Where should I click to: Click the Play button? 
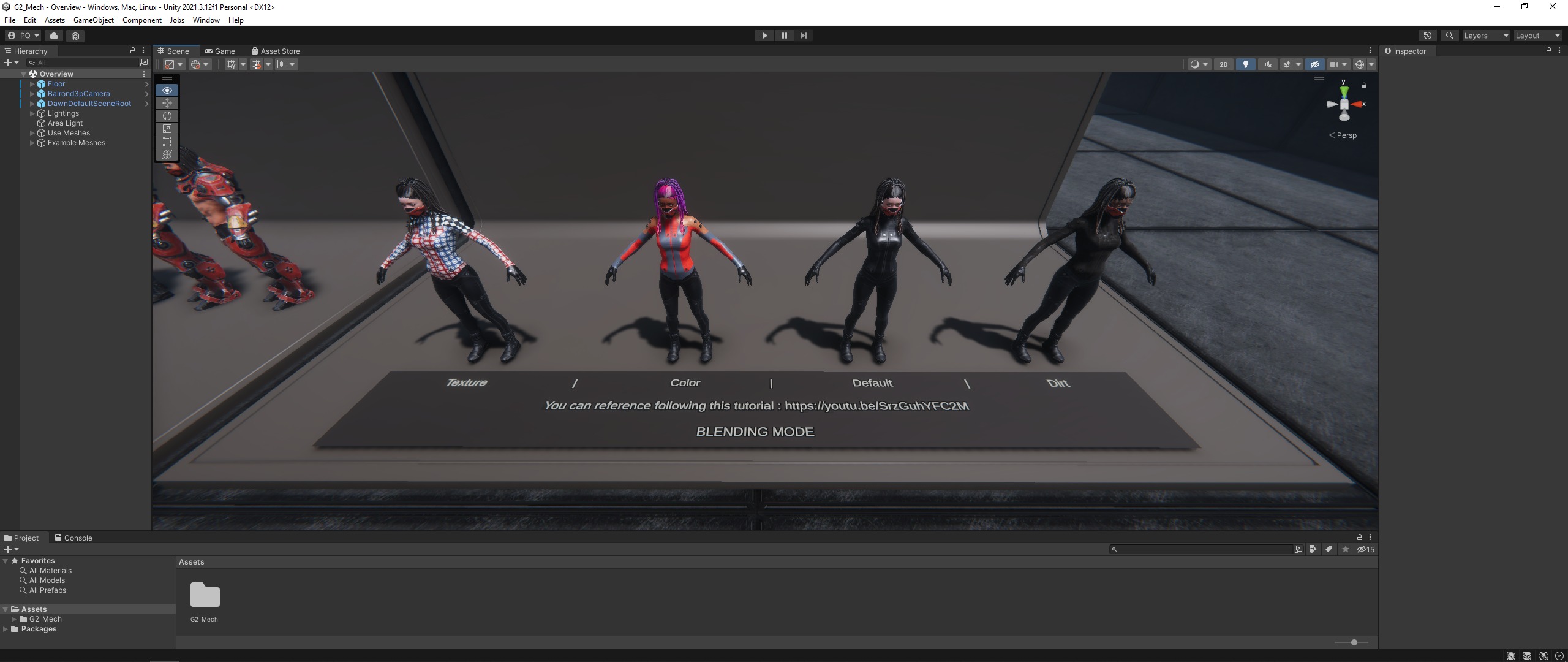(x=764, y=36)
